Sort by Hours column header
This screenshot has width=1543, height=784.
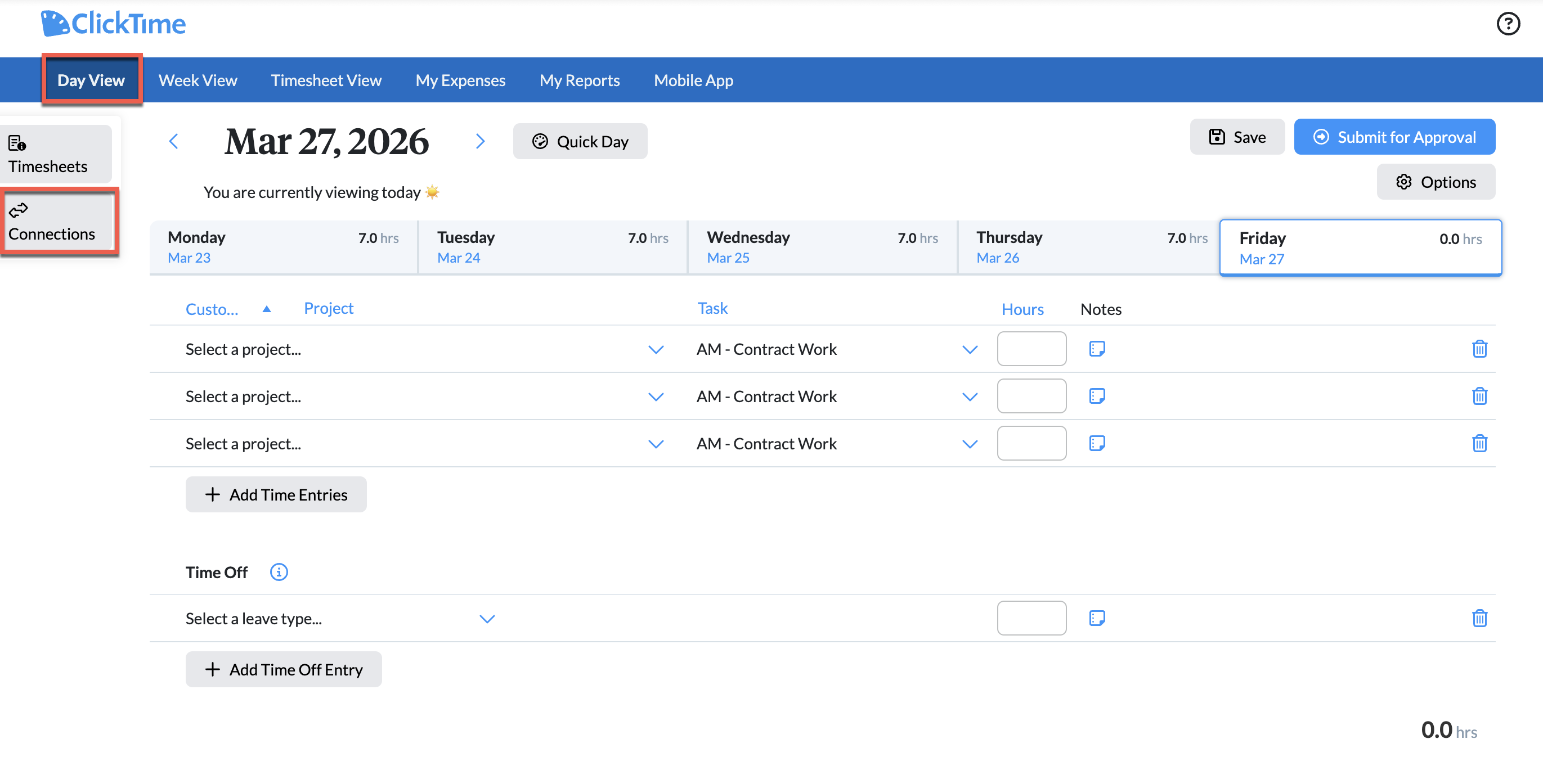point(1022,309)
